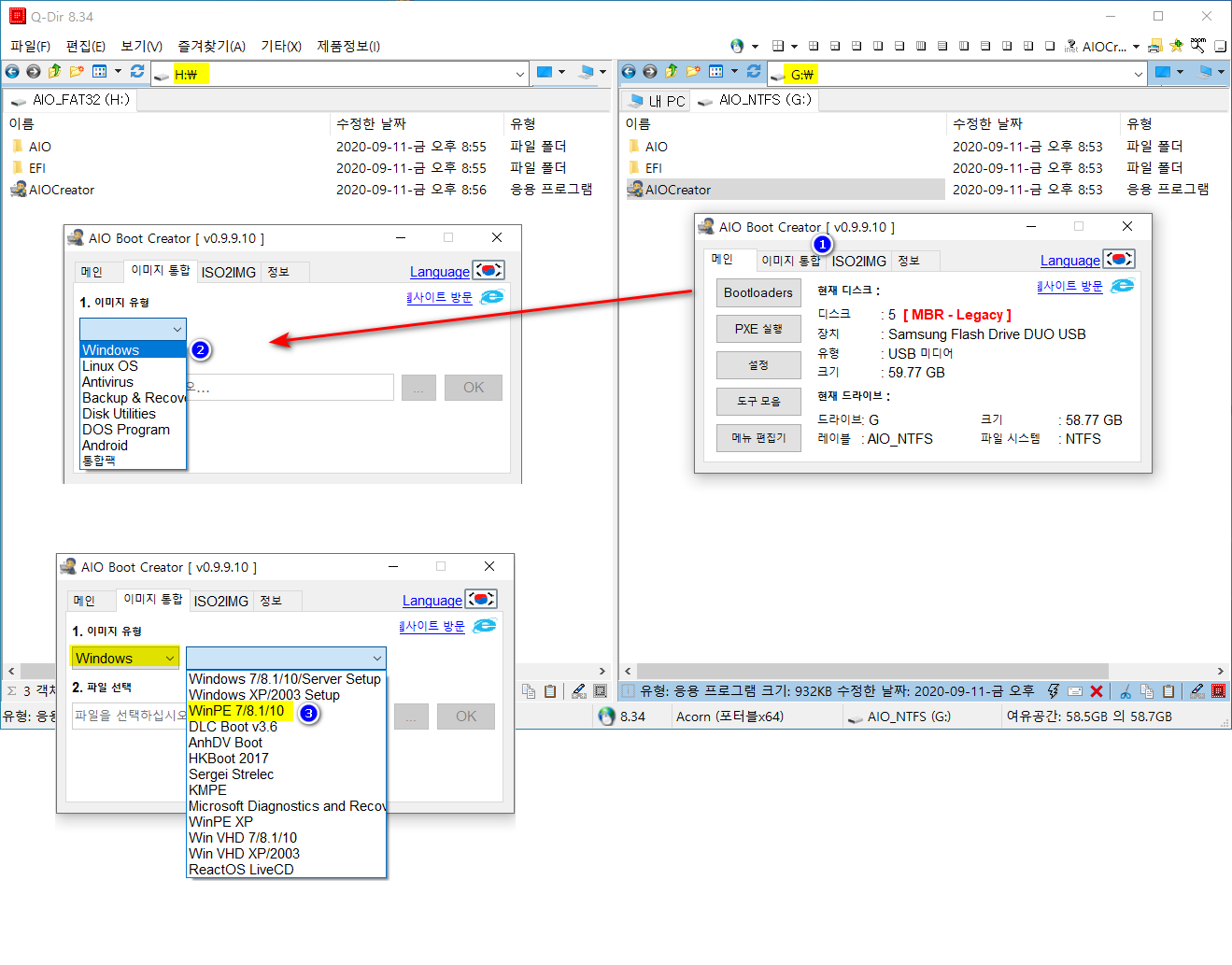Open the second combo box beside Windows

coord(286,658)
